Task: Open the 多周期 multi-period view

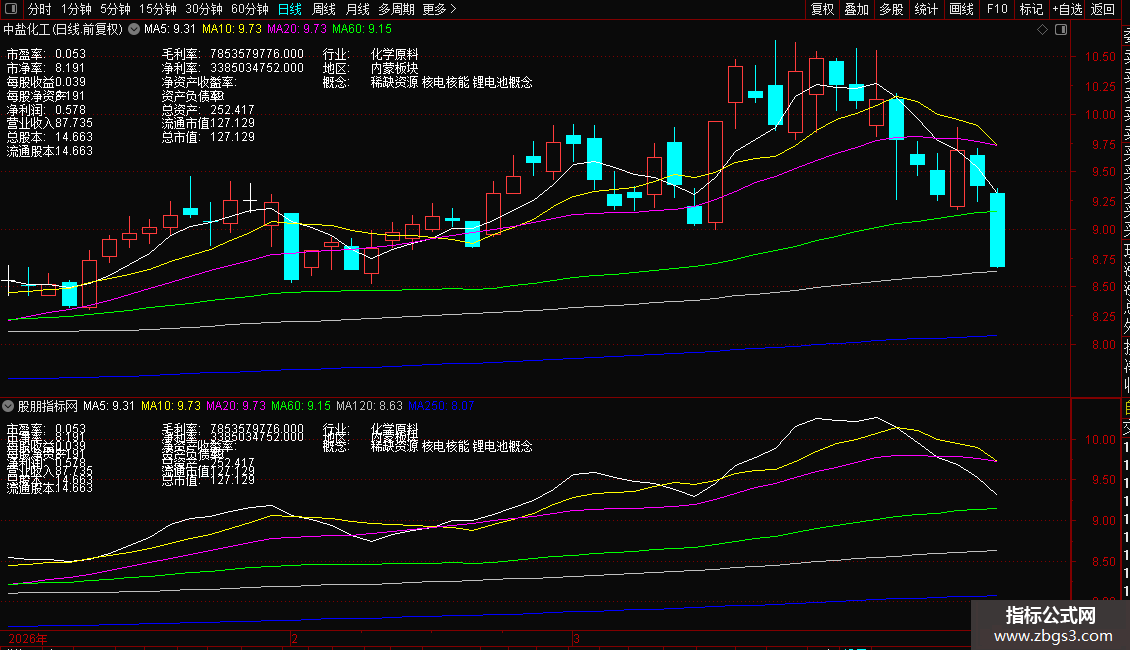Action: 396,9
